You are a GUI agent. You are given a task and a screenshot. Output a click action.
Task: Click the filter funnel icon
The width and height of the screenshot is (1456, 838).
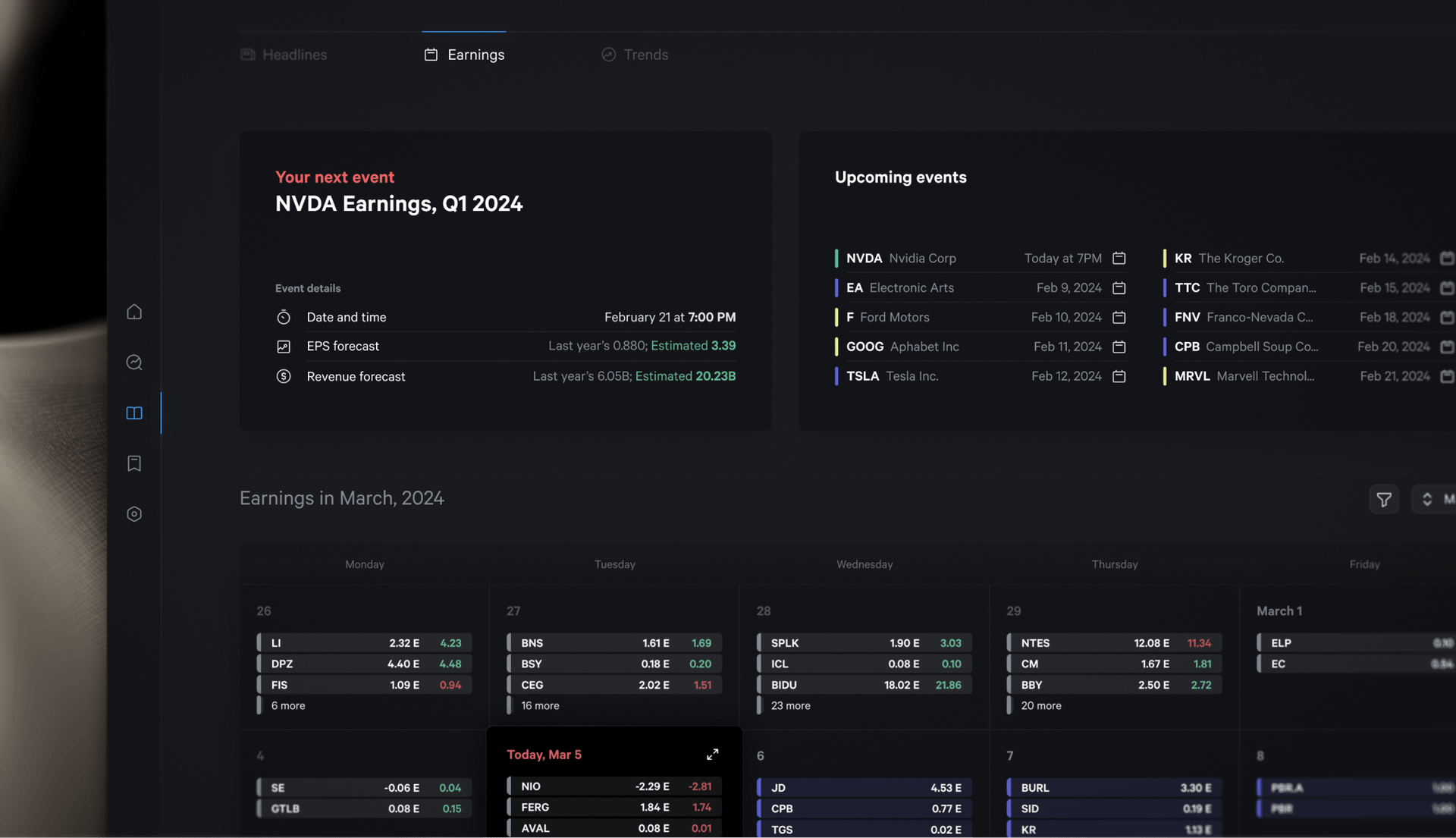[1383, 500]
